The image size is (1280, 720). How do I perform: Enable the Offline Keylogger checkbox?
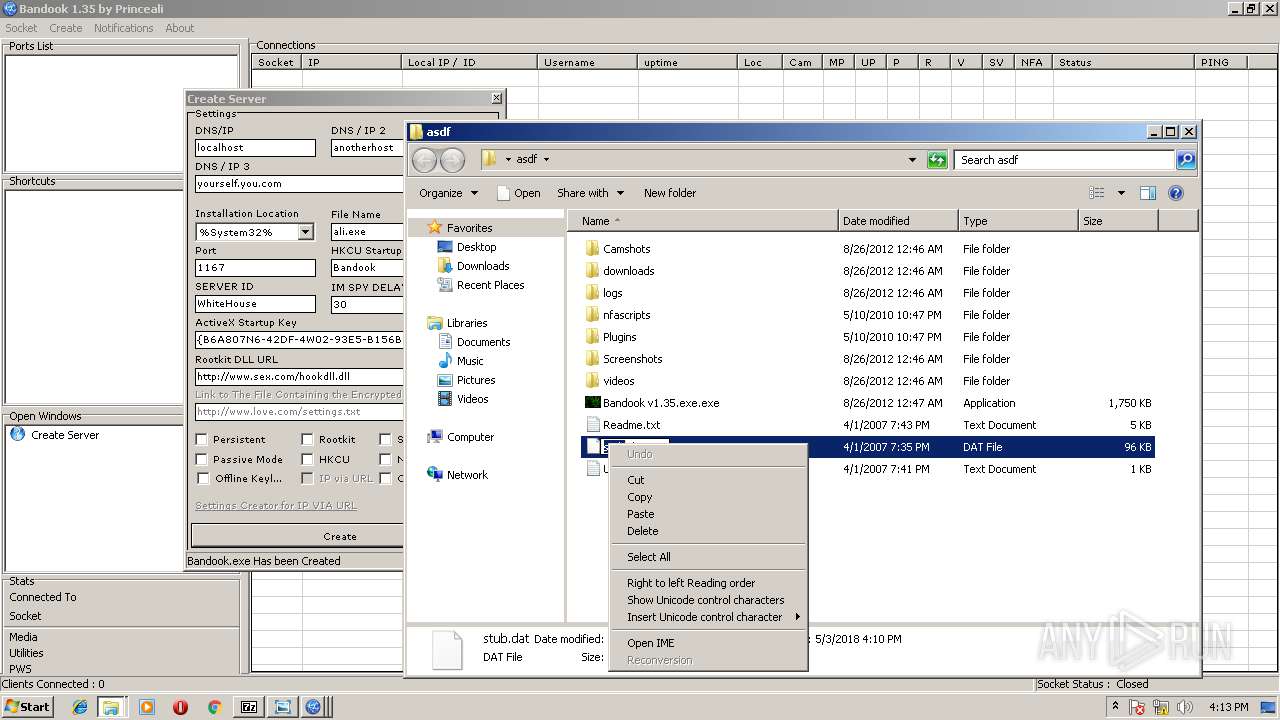[202, 479]
